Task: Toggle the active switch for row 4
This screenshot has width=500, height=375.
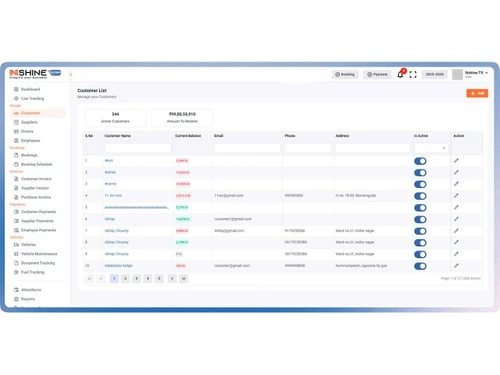Action: (x=420, y=196)
